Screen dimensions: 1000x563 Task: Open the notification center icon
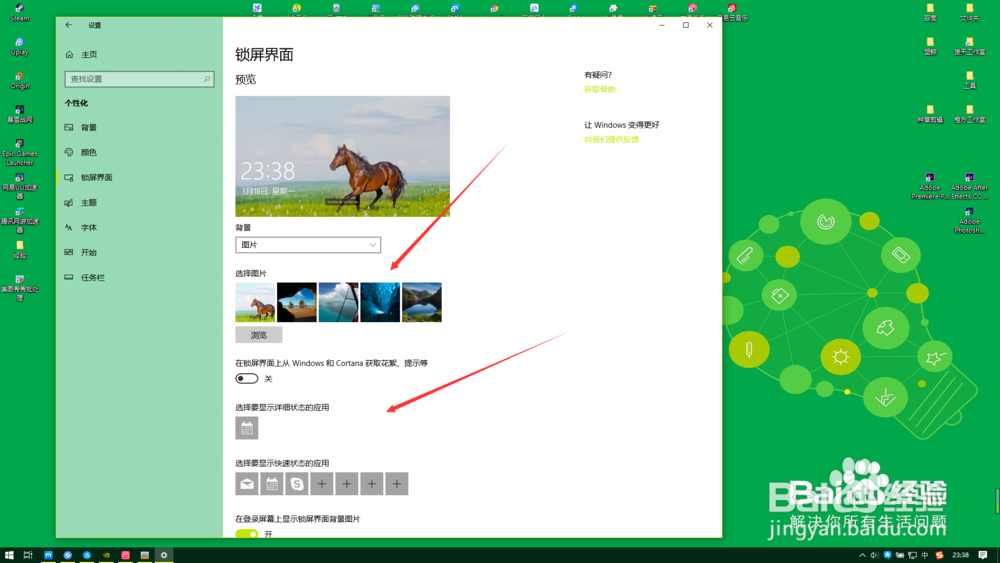click(983, 555)
